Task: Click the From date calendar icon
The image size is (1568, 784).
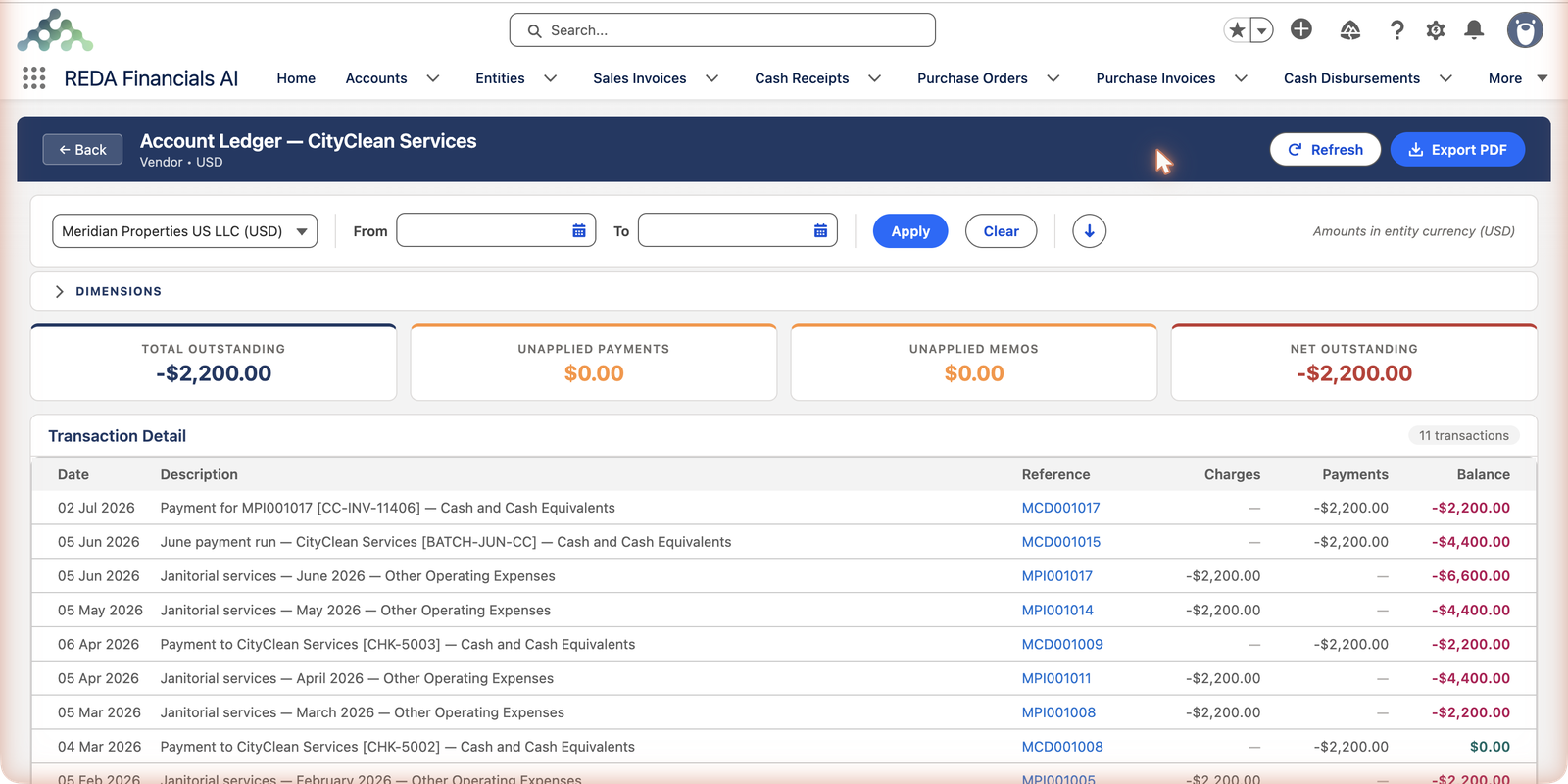Action: coord(579,231)
